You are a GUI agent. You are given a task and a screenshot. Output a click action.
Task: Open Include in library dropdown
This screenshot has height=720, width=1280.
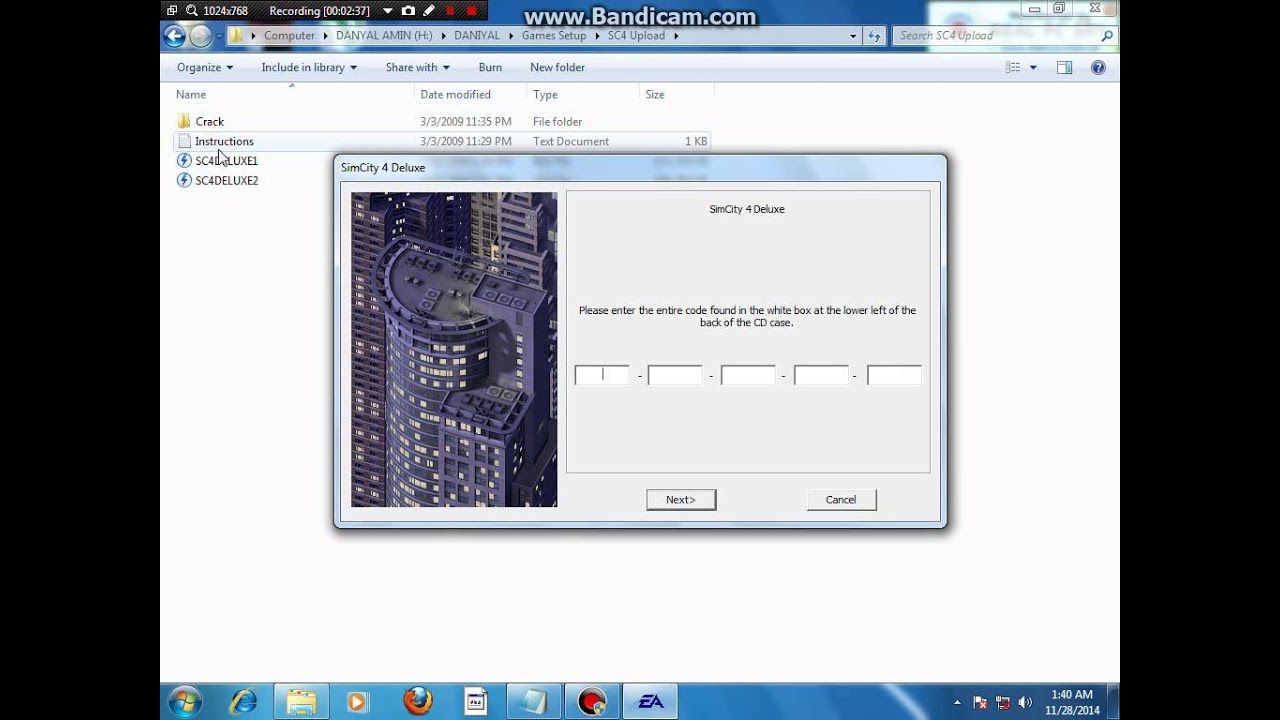pyautogui.click(x=309, y=67)
